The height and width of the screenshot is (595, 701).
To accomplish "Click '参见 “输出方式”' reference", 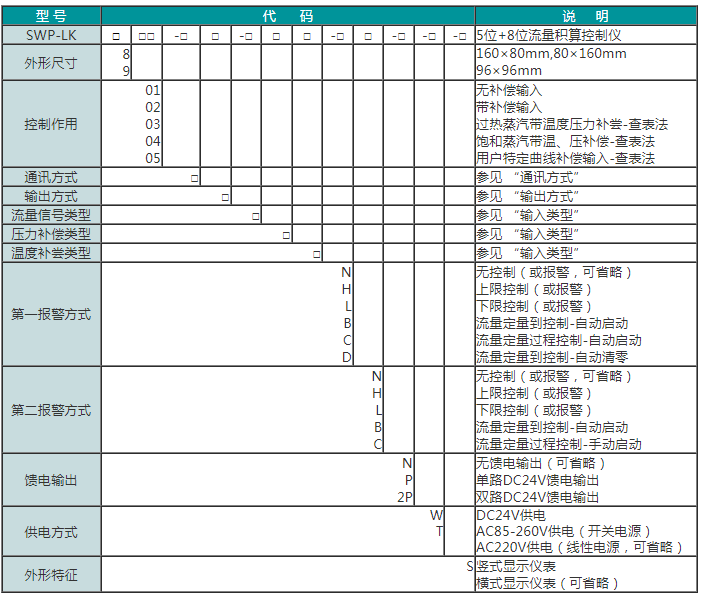I will click(528, 196).
